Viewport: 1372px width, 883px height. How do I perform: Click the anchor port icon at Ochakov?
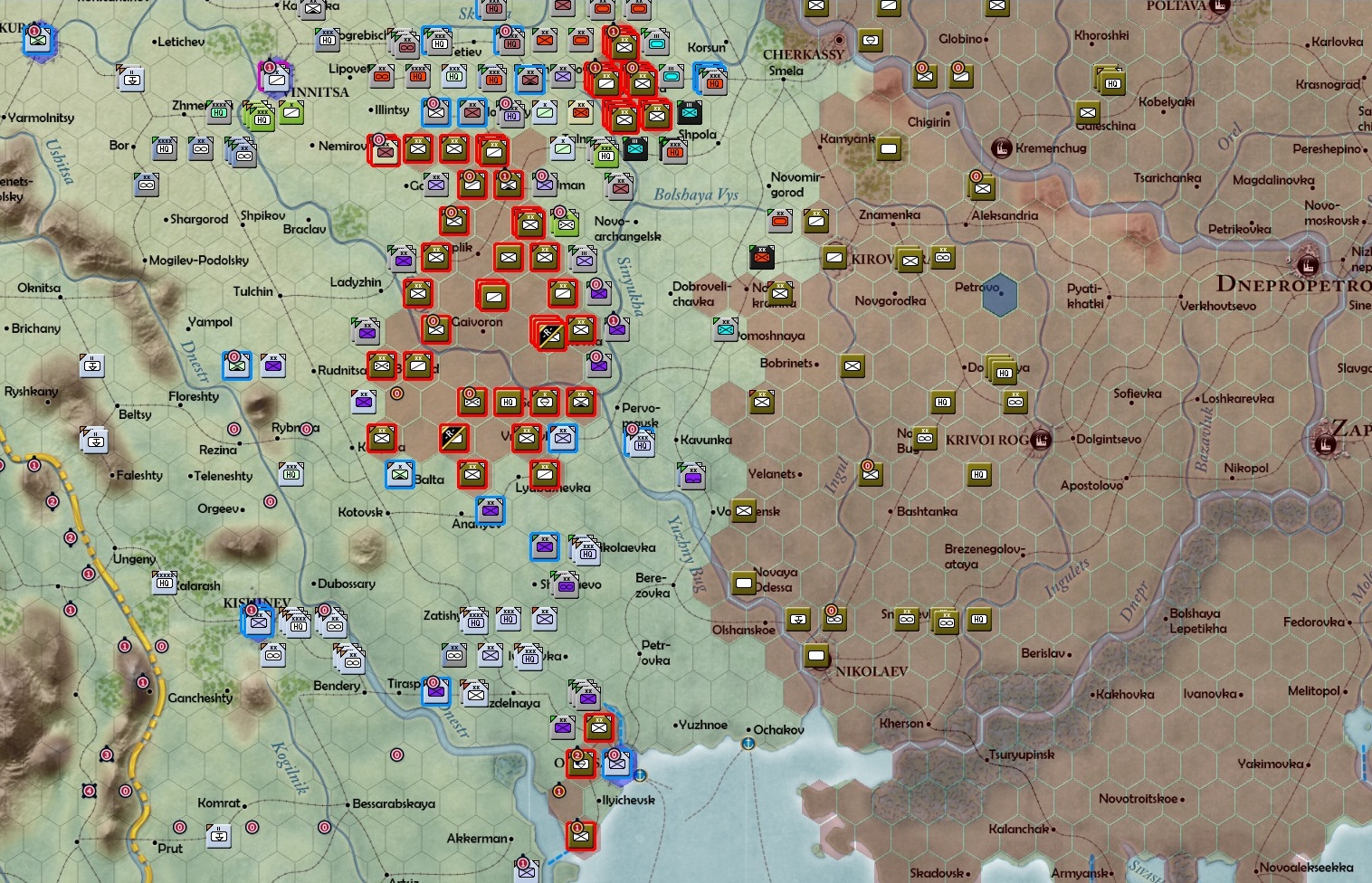pos(748,744)
